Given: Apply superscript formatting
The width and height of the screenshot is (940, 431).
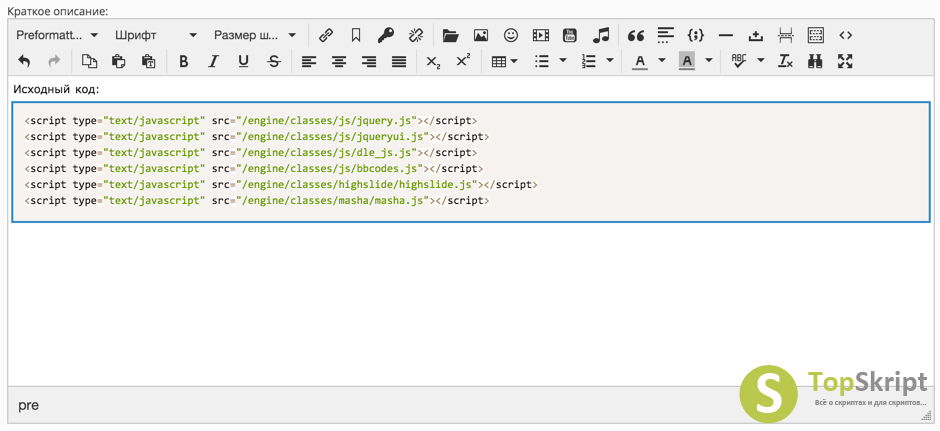Looking at the screenshot, I should (x=463, y=61).
